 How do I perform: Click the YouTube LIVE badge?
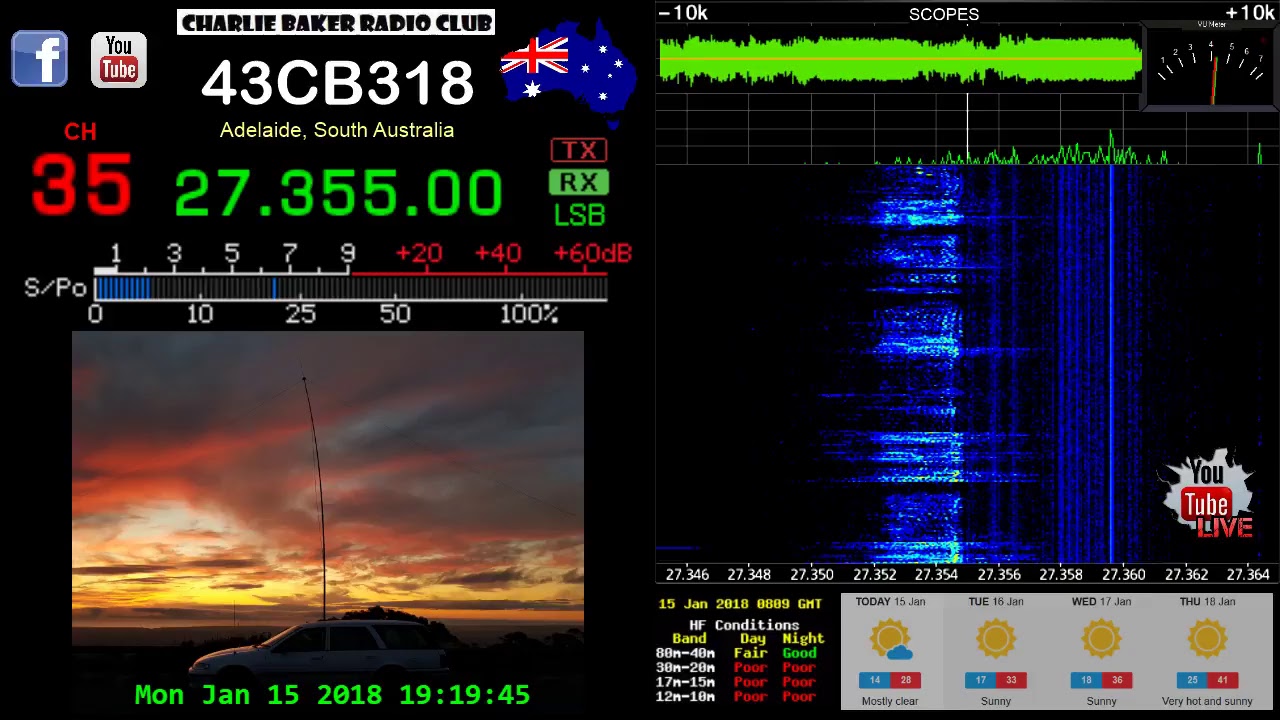(x=1208, y=497)
